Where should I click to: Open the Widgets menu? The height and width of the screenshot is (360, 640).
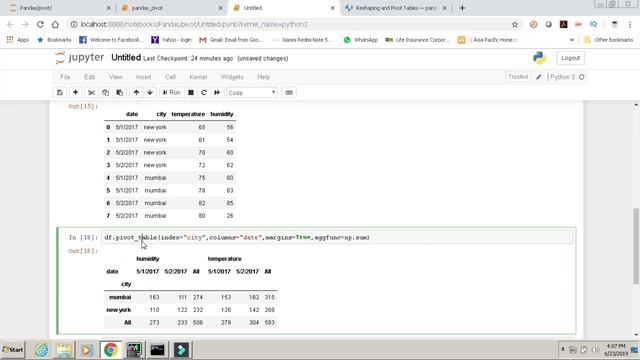coord(232,77)
